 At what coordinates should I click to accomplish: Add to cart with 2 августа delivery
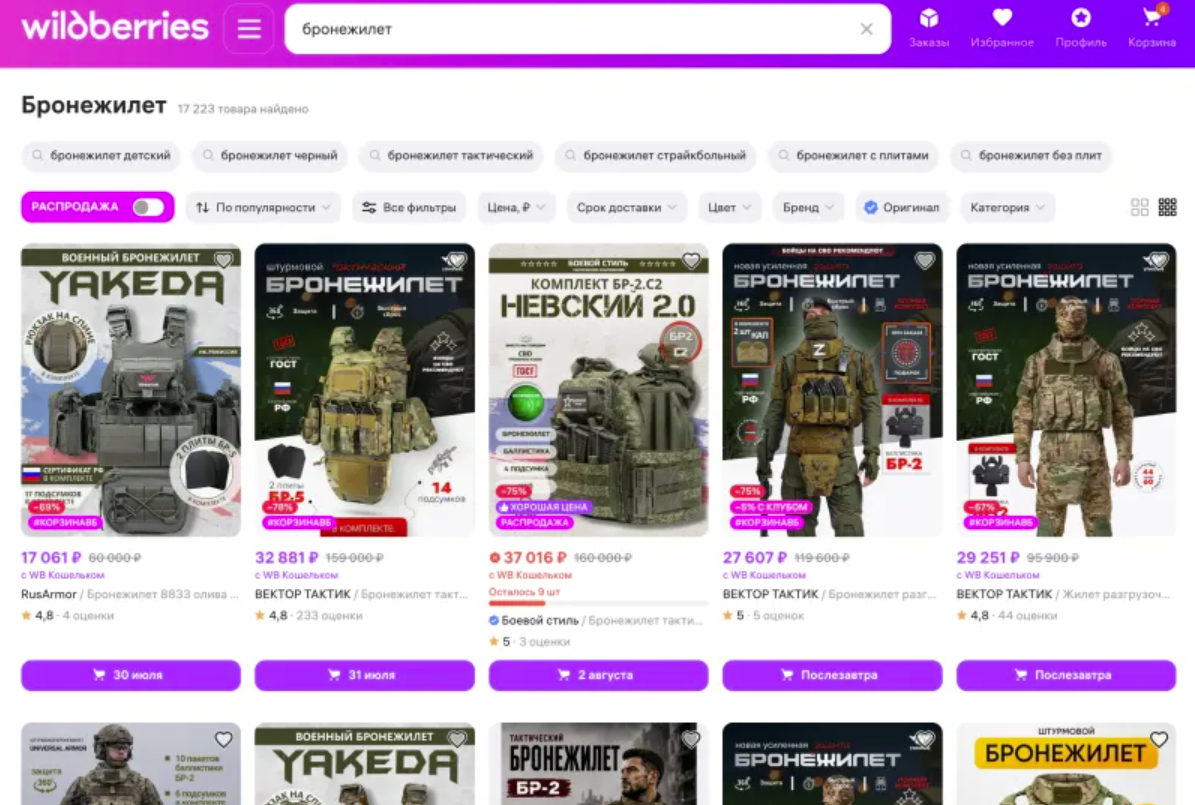coord(598,675)
